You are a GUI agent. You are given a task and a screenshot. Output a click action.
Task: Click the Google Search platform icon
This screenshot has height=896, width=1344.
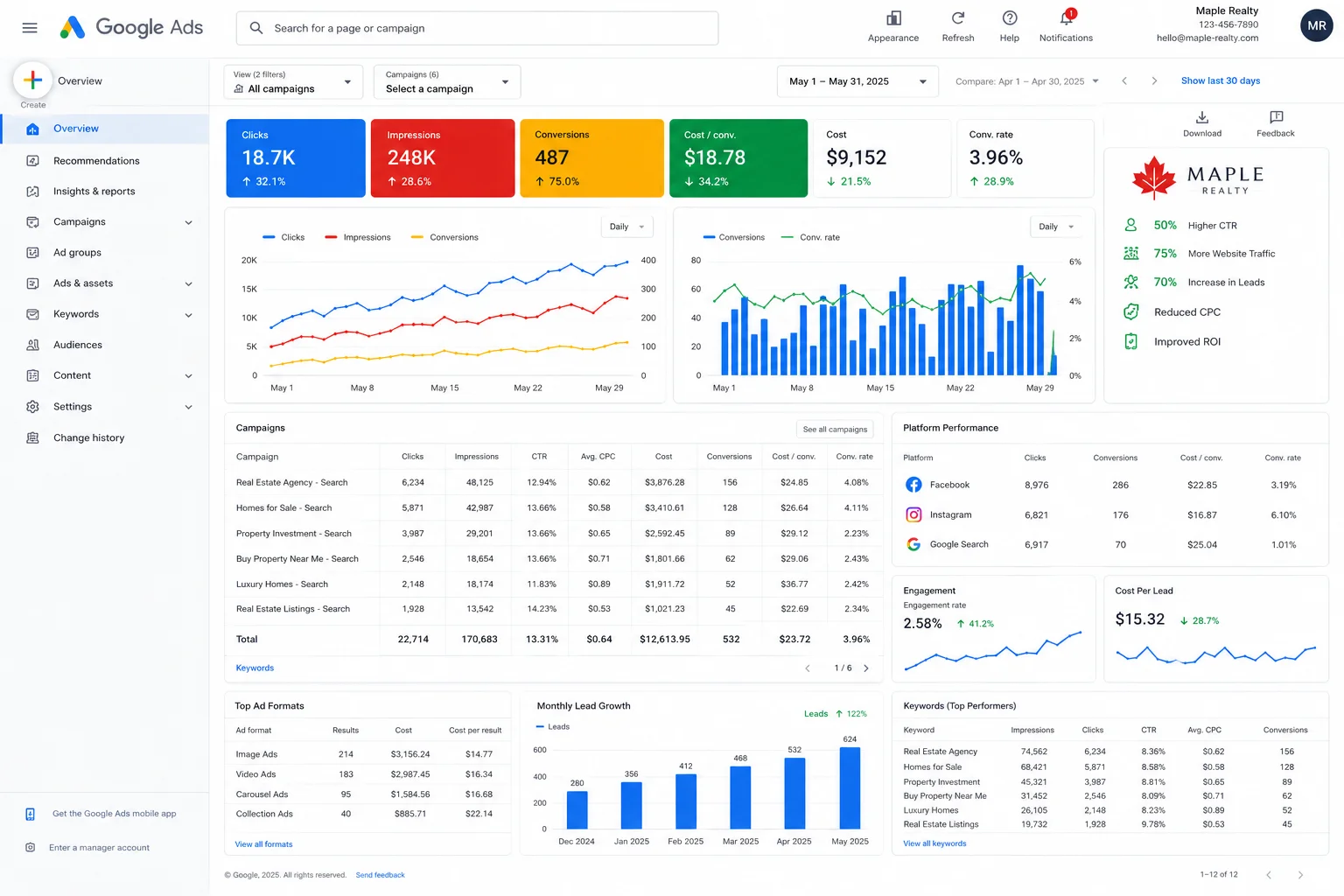coord(913,544)
